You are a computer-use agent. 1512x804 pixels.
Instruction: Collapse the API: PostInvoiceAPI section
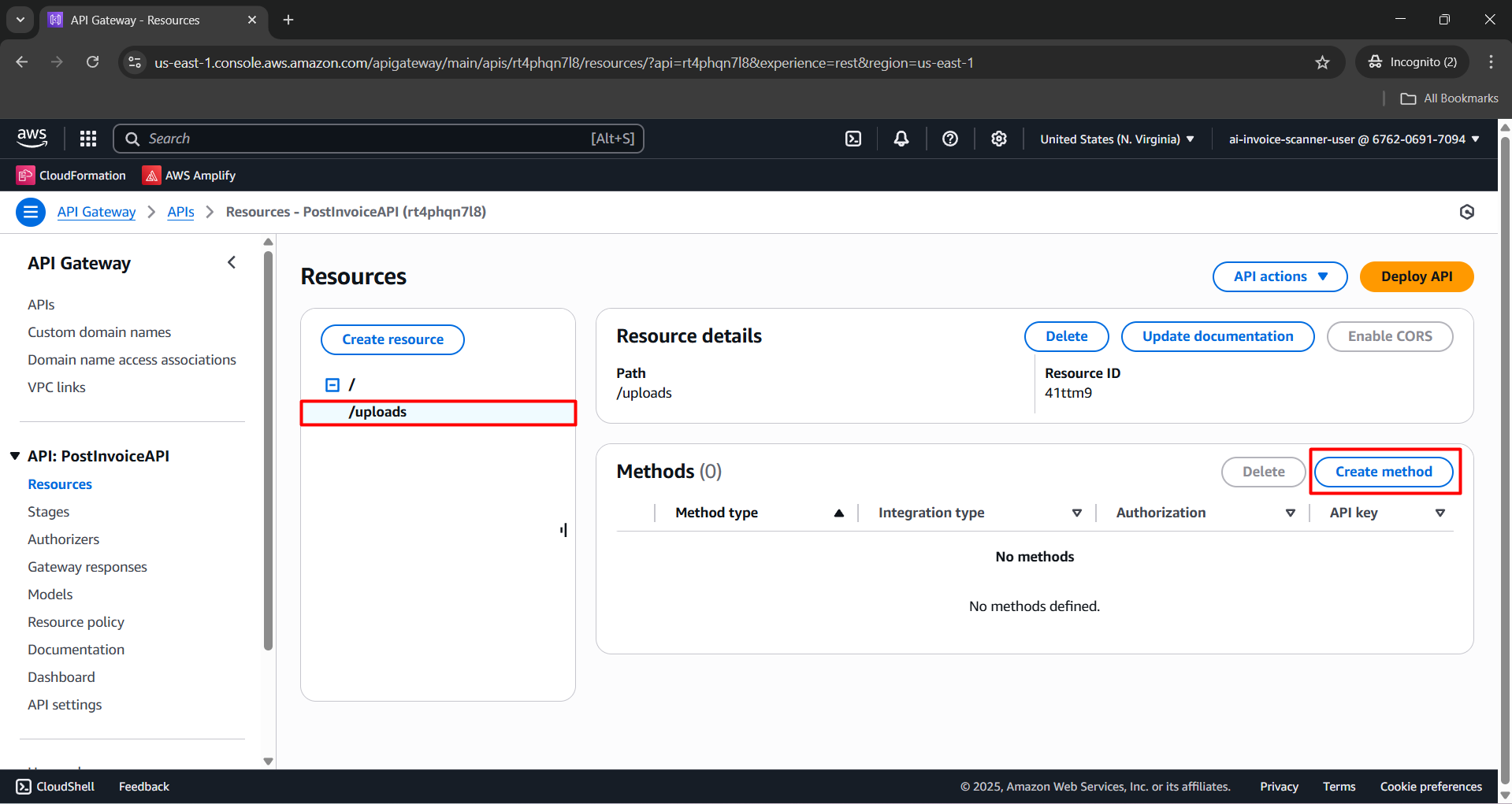pyautogui.click(x=15, y=456)
